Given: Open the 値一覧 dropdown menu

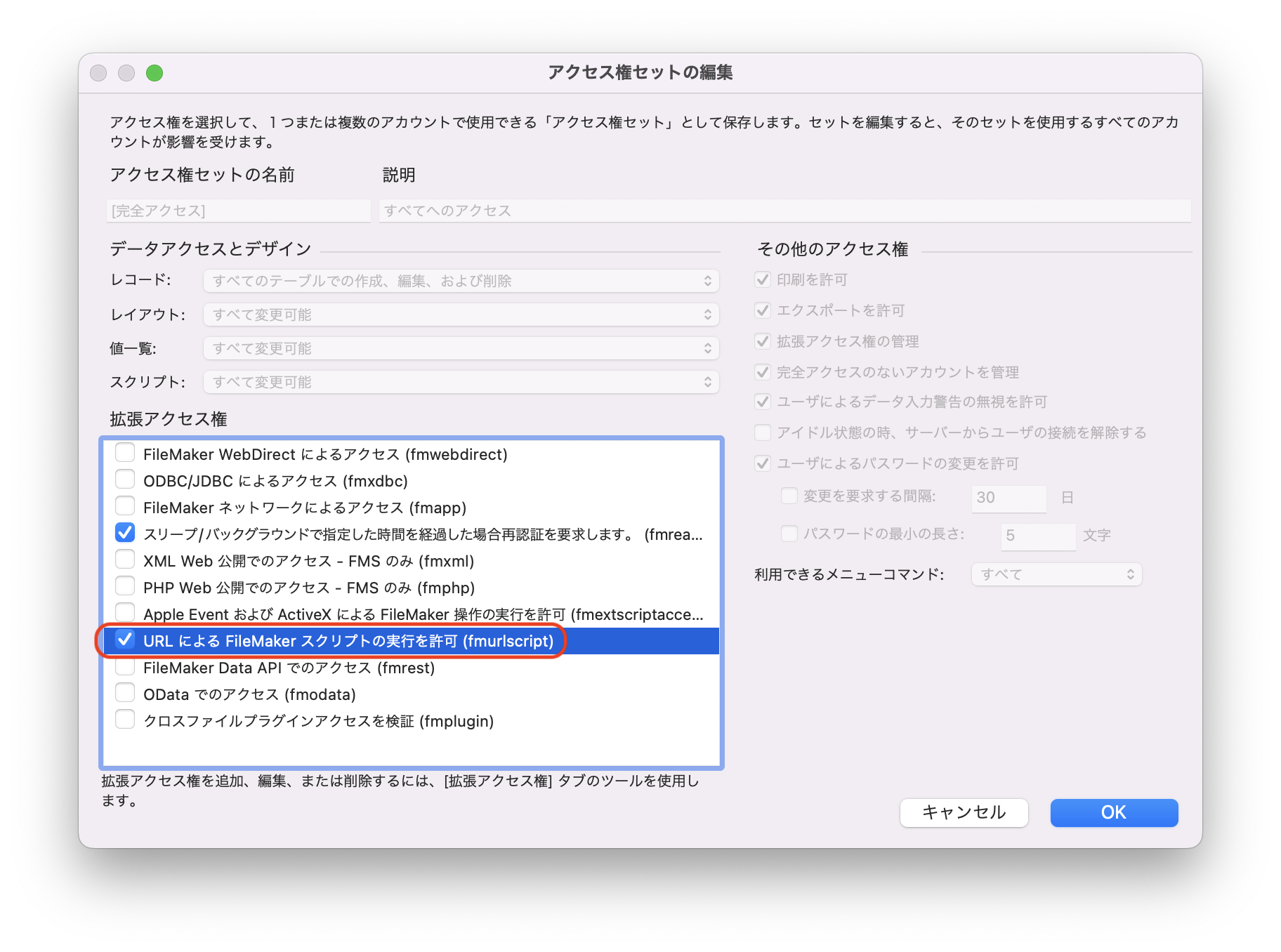Looking at the screenshot, I should (x=461, y=348).
